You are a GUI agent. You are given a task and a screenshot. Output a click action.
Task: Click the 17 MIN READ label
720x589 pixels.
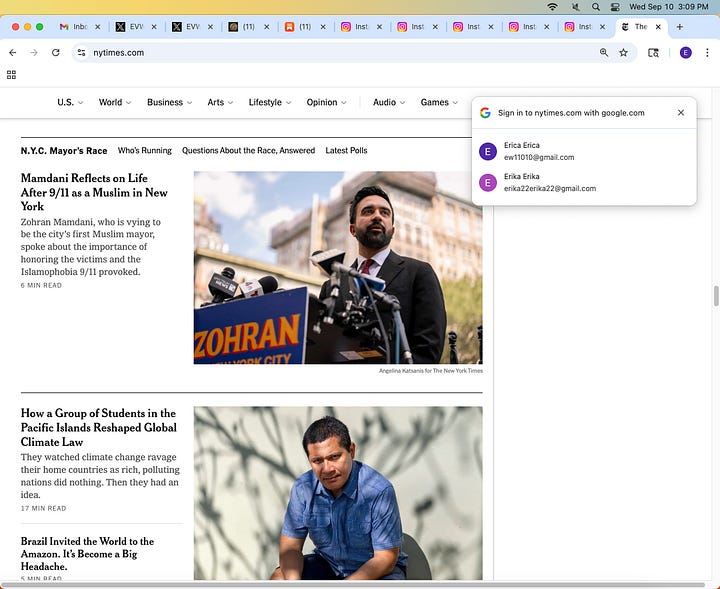pyautogui.click(x=44, y=508)
